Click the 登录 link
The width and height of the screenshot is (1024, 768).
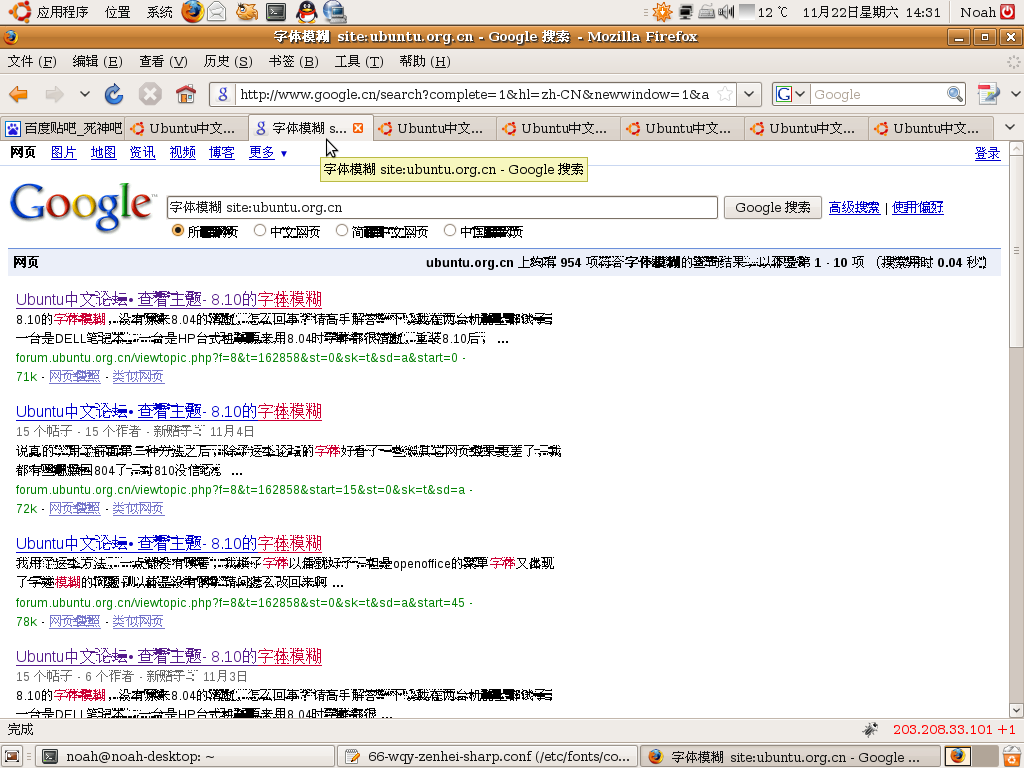coord(987,153)
